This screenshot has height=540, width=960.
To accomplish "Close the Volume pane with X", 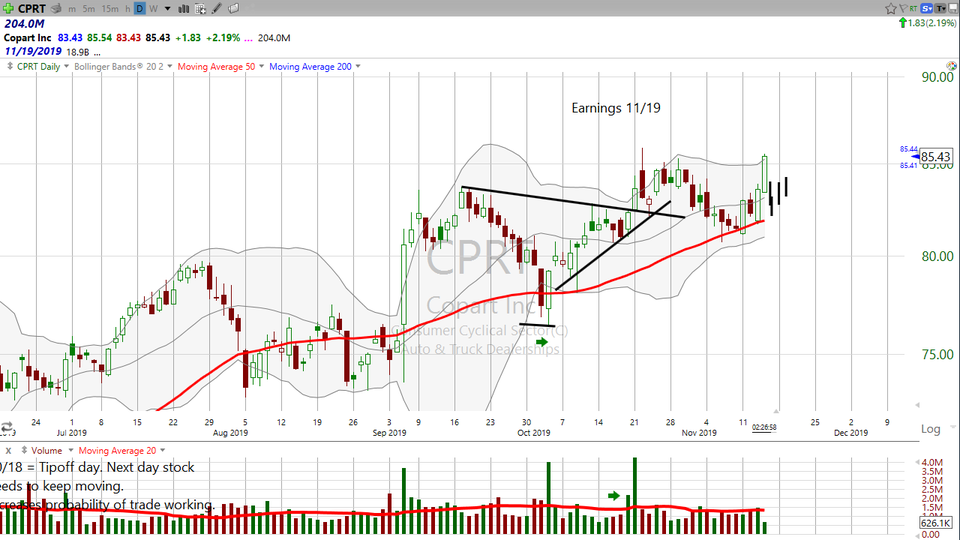I will click(8, 451).
